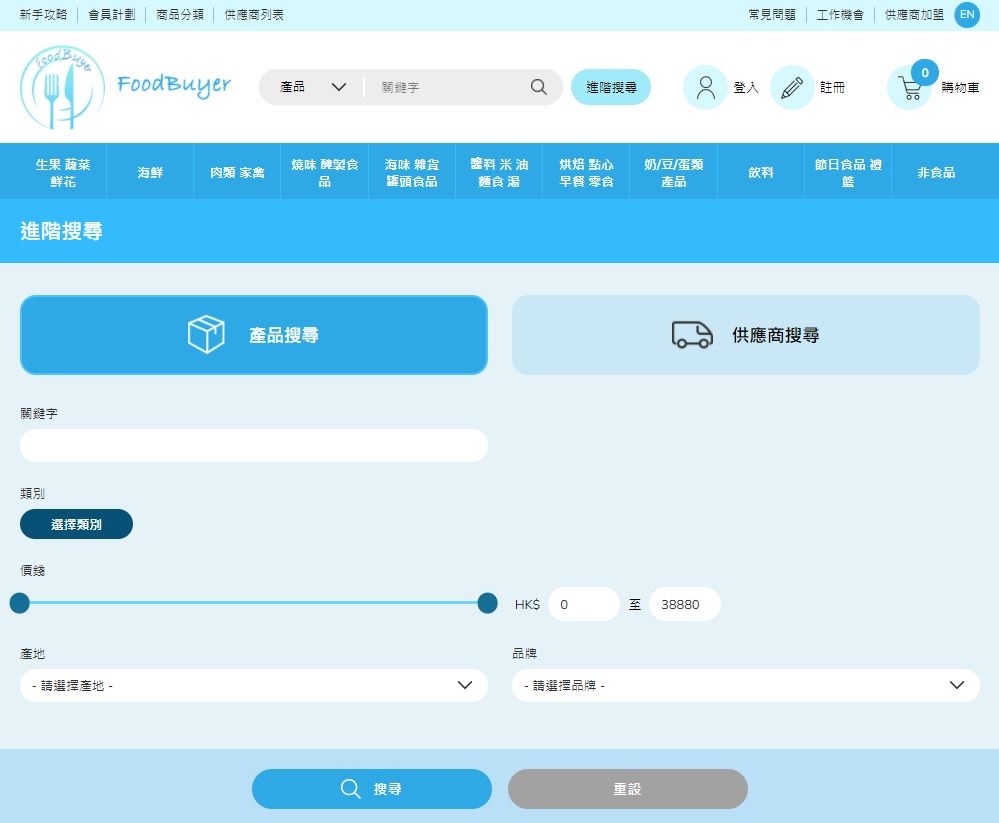The image size is (999, 823).
Task: Expand the 請選擇品牌 dropdown
Action: (x=745, y=685)
